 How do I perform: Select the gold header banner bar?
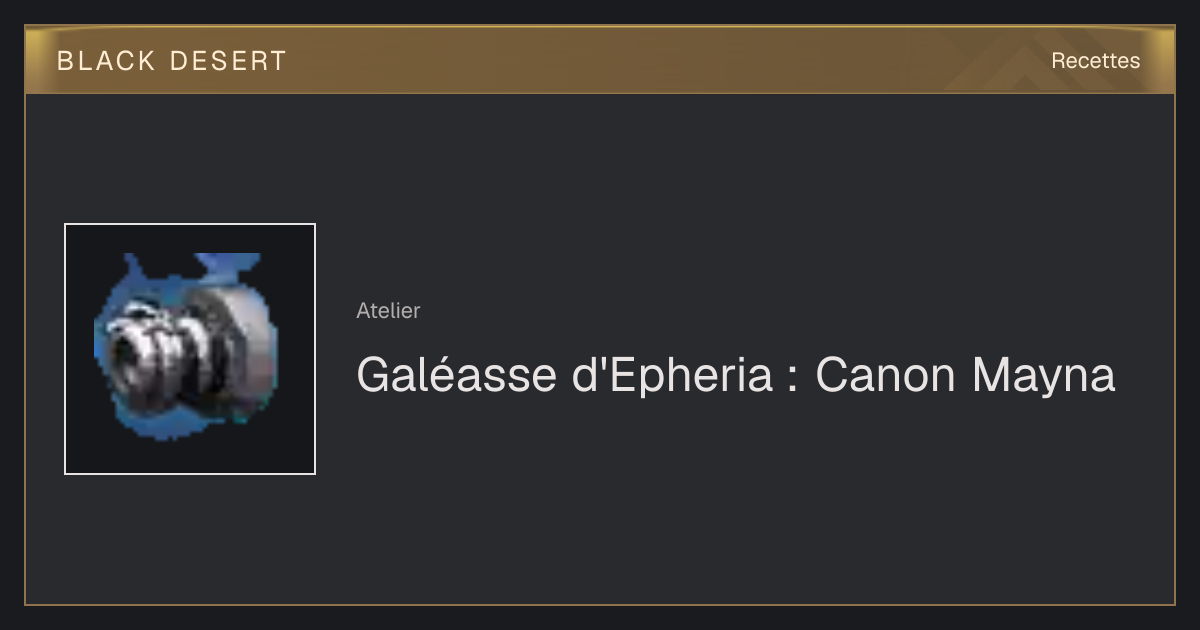pyautogui.click(x=600, y=60)
